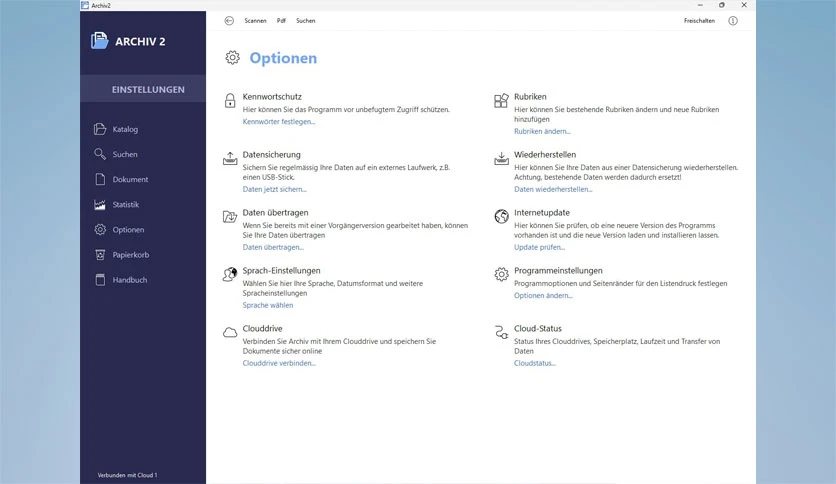Click the Update prüfen link
The width and height of the screenshot is (836, 484).
tap(540, 247)
